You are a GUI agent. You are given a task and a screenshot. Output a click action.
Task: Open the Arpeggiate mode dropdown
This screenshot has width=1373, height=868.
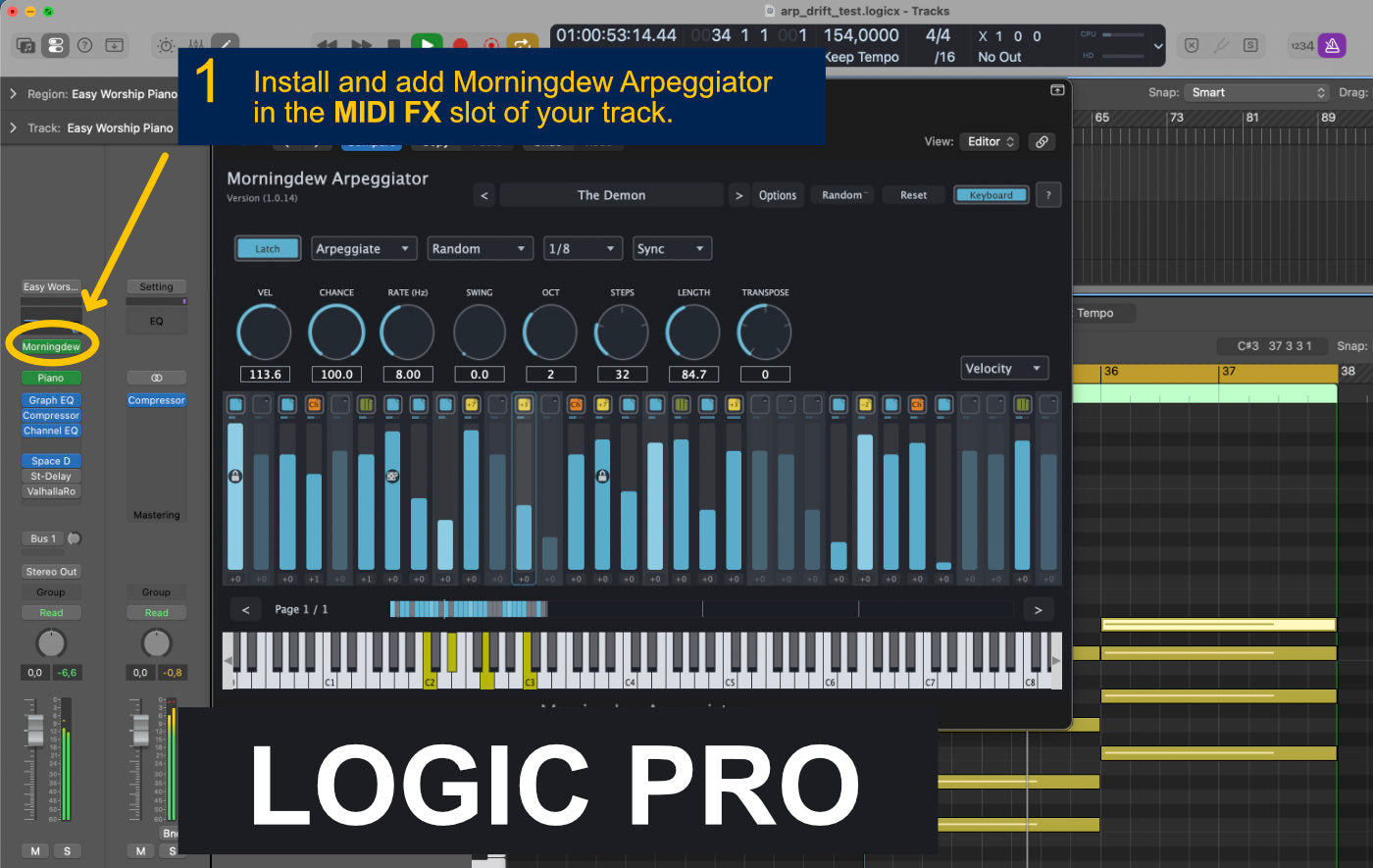(363, 249)
